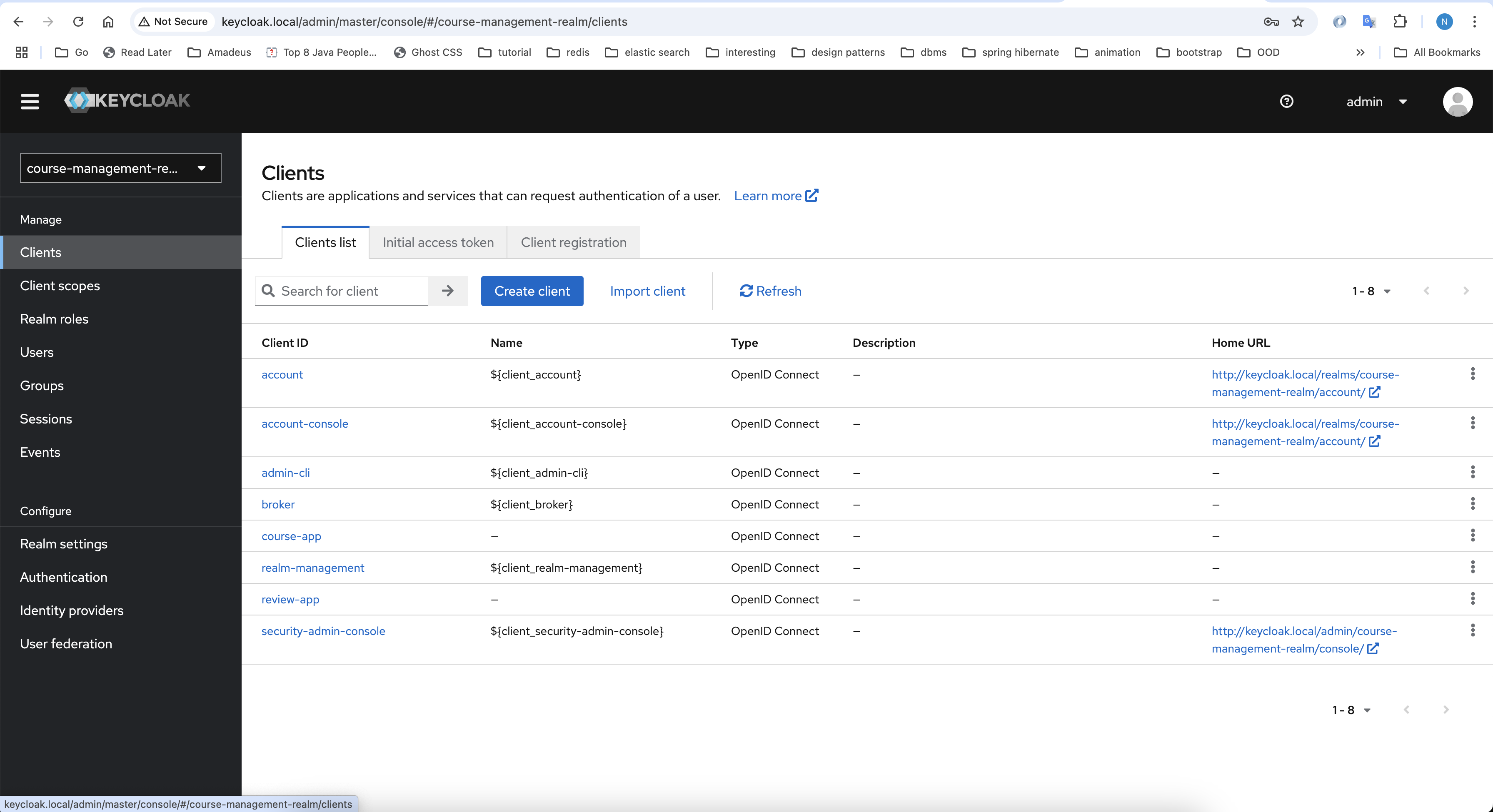Open Realm settings in sidebar
1493x812 pixels.
click(64, 544)
